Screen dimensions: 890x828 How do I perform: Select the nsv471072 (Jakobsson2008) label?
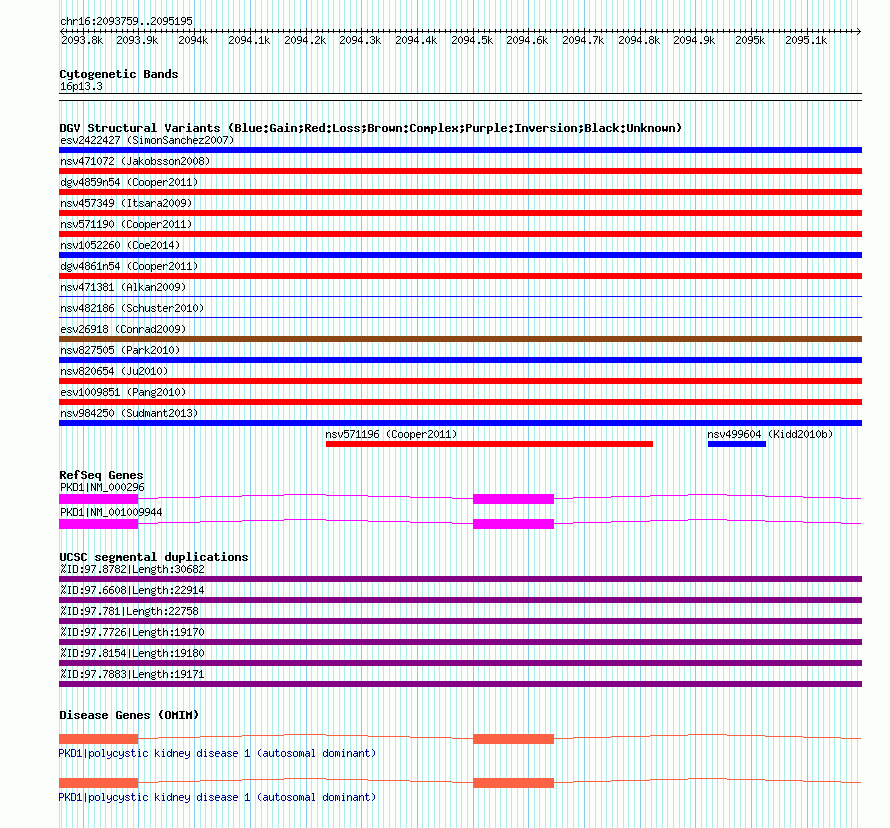[135, 161]
